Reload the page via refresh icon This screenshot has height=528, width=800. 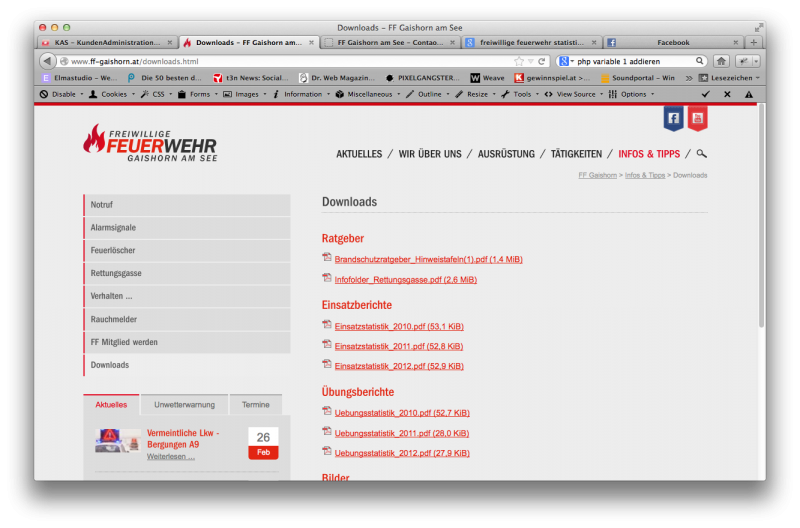click(542, 61)
